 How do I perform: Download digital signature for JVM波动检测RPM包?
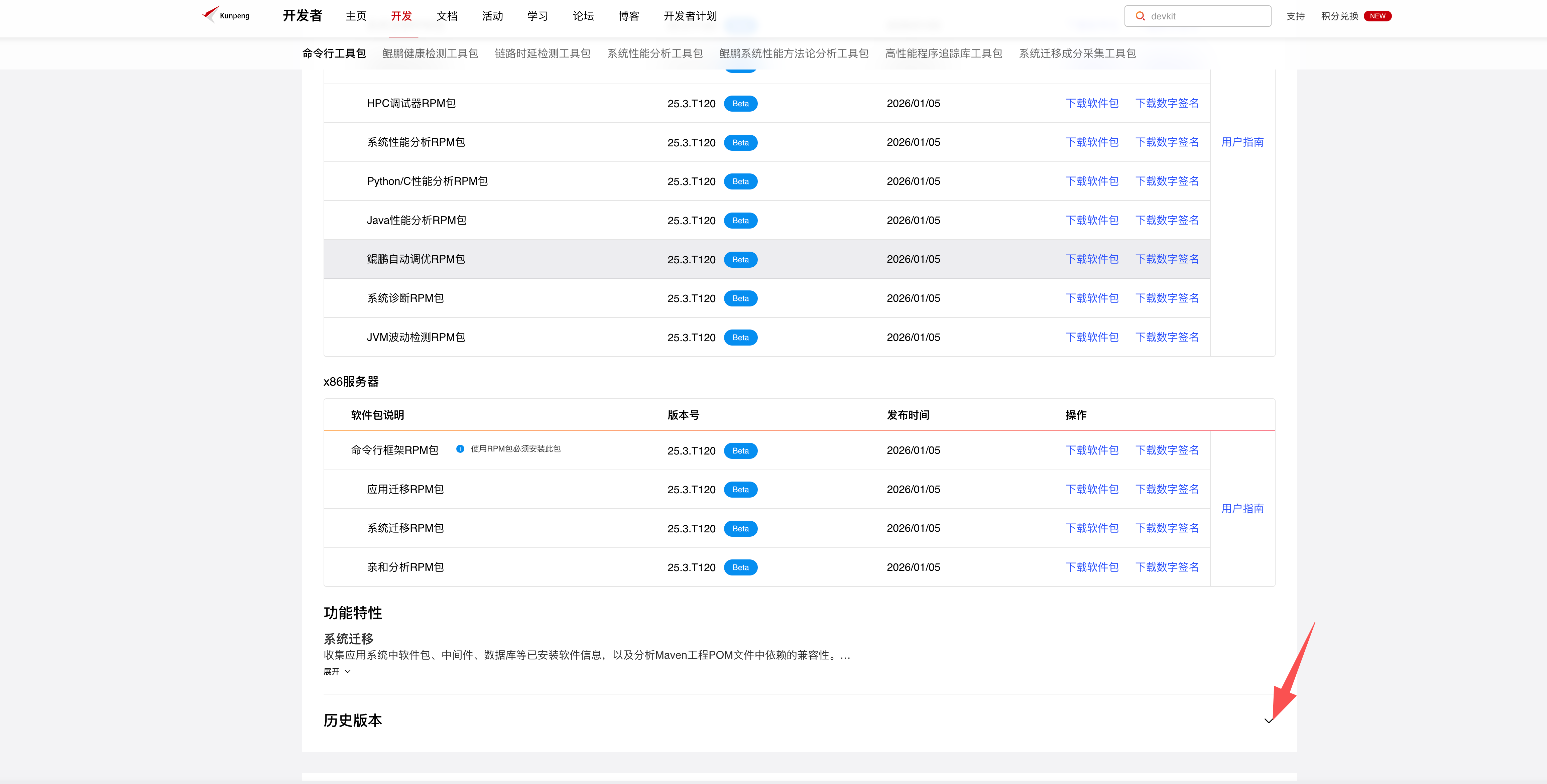[1166, 338]
